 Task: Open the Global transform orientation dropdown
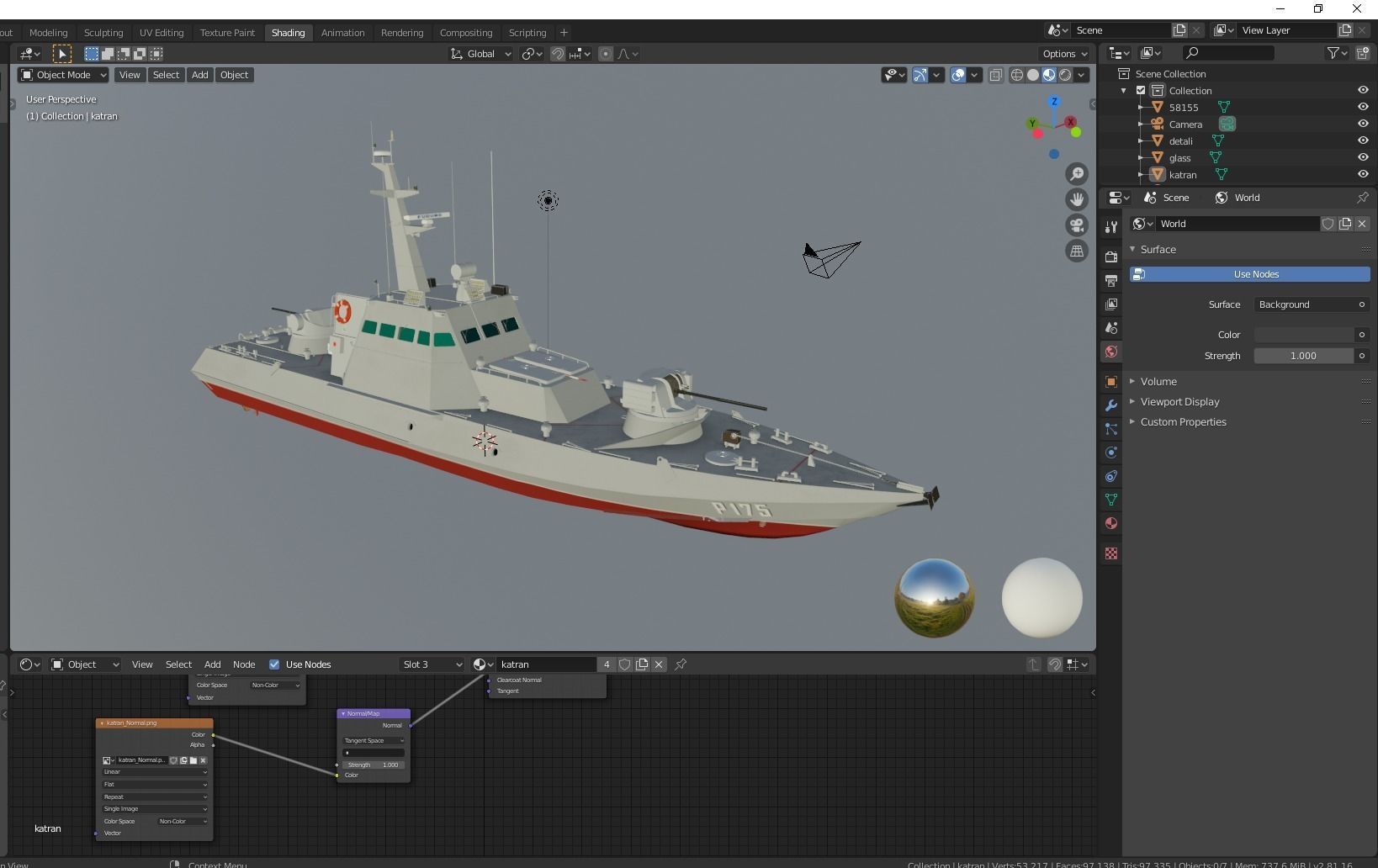[x=480, y=54]
